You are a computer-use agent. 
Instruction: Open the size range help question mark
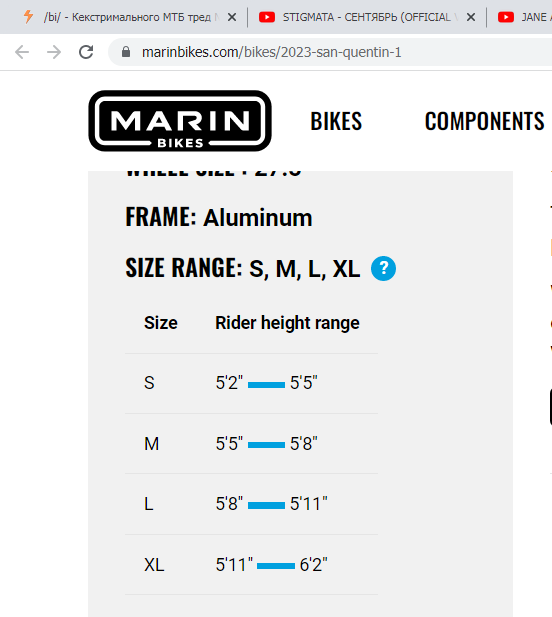(383, 268)
